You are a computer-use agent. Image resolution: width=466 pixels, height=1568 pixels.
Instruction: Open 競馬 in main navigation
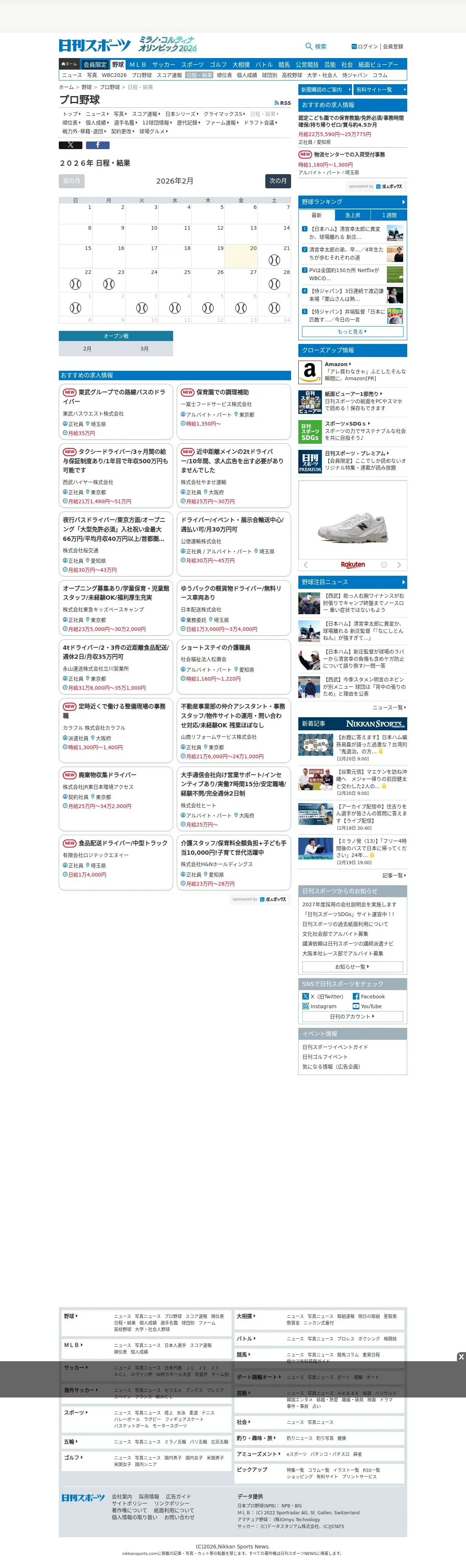285,65
